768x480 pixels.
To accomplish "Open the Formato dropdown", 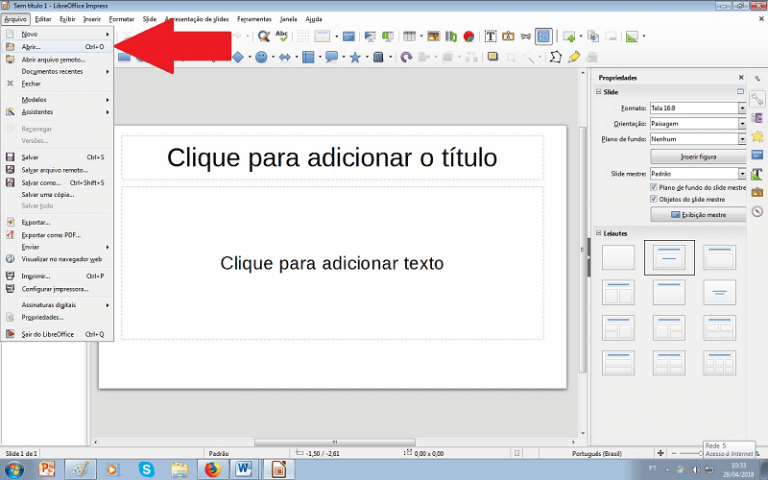I will tap(742, 108).
